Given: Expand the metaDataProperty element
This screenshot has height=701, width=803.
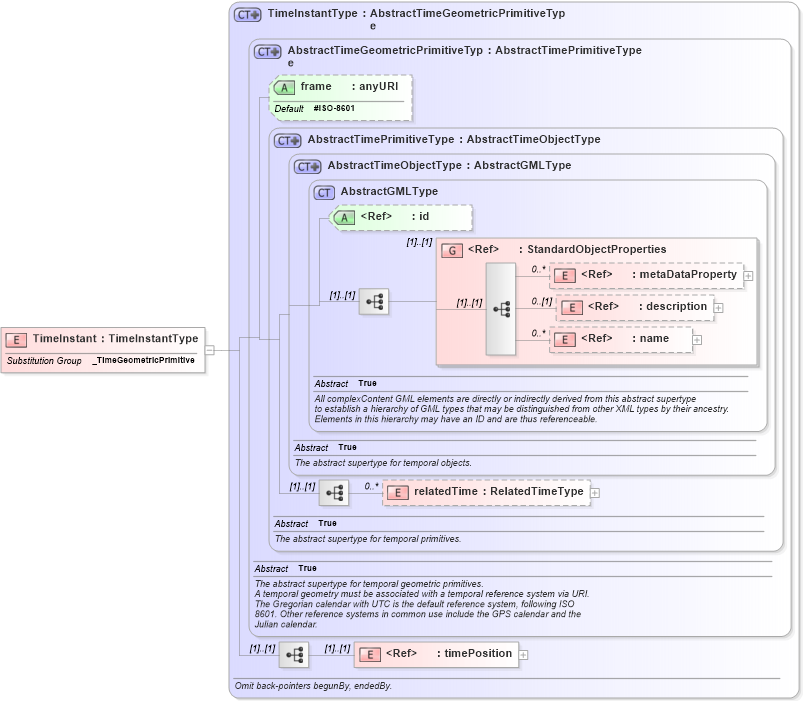Looking at the screenshot, I should click(747, 273).
